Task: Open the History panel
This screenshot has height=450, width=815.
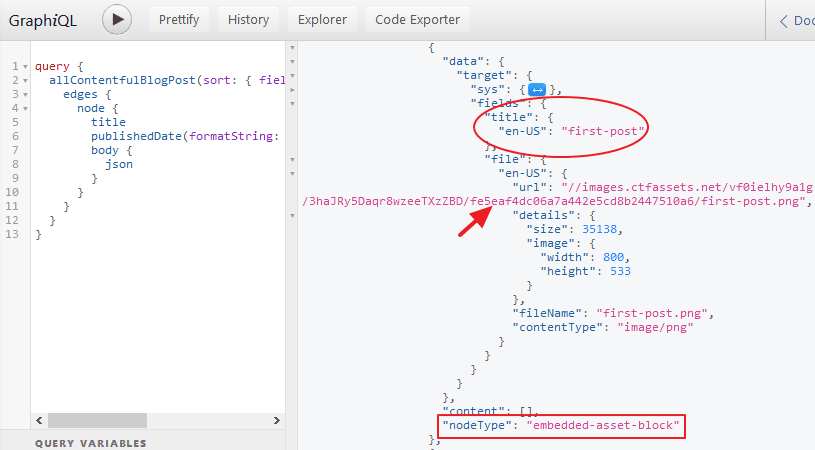Action: 248,19
